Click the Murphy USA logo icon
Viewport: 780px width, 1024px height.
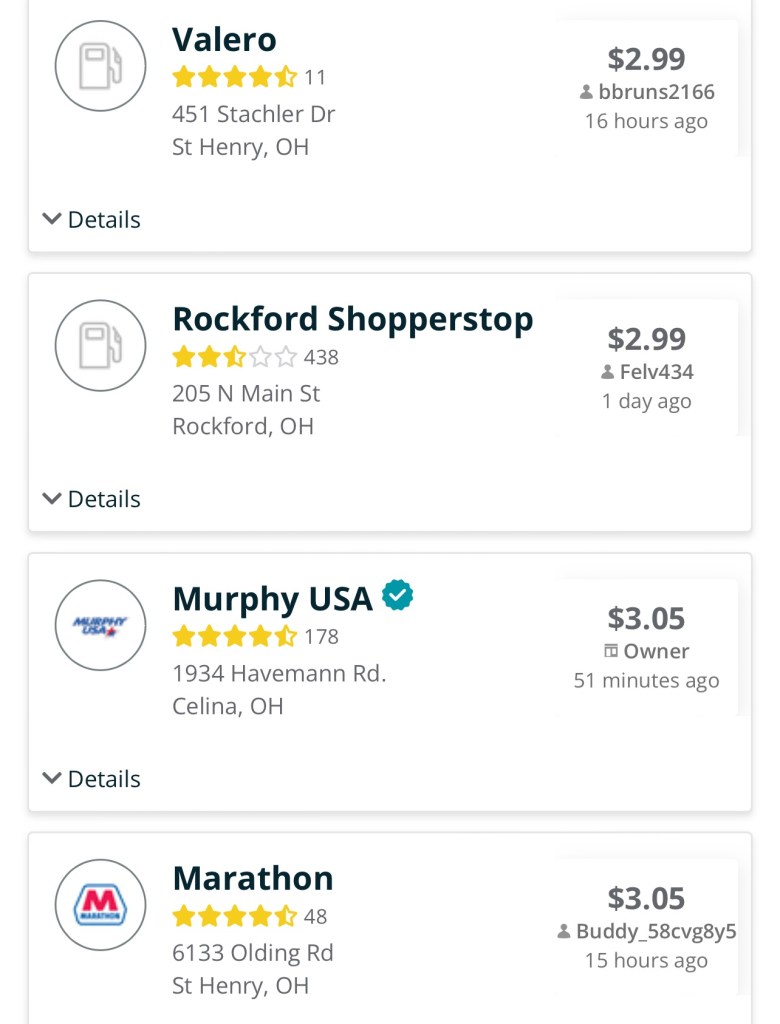100,625
